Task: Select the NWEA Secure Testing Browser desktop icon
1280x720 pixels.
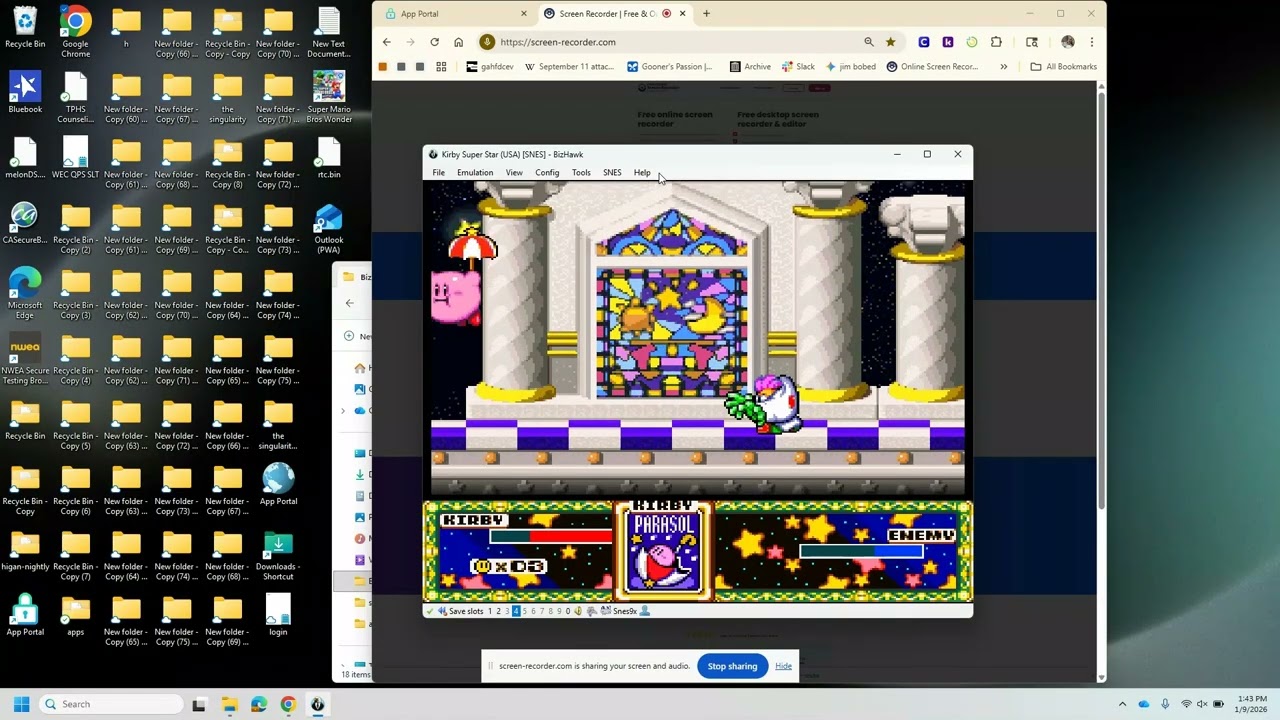Action: pos(25,360)
